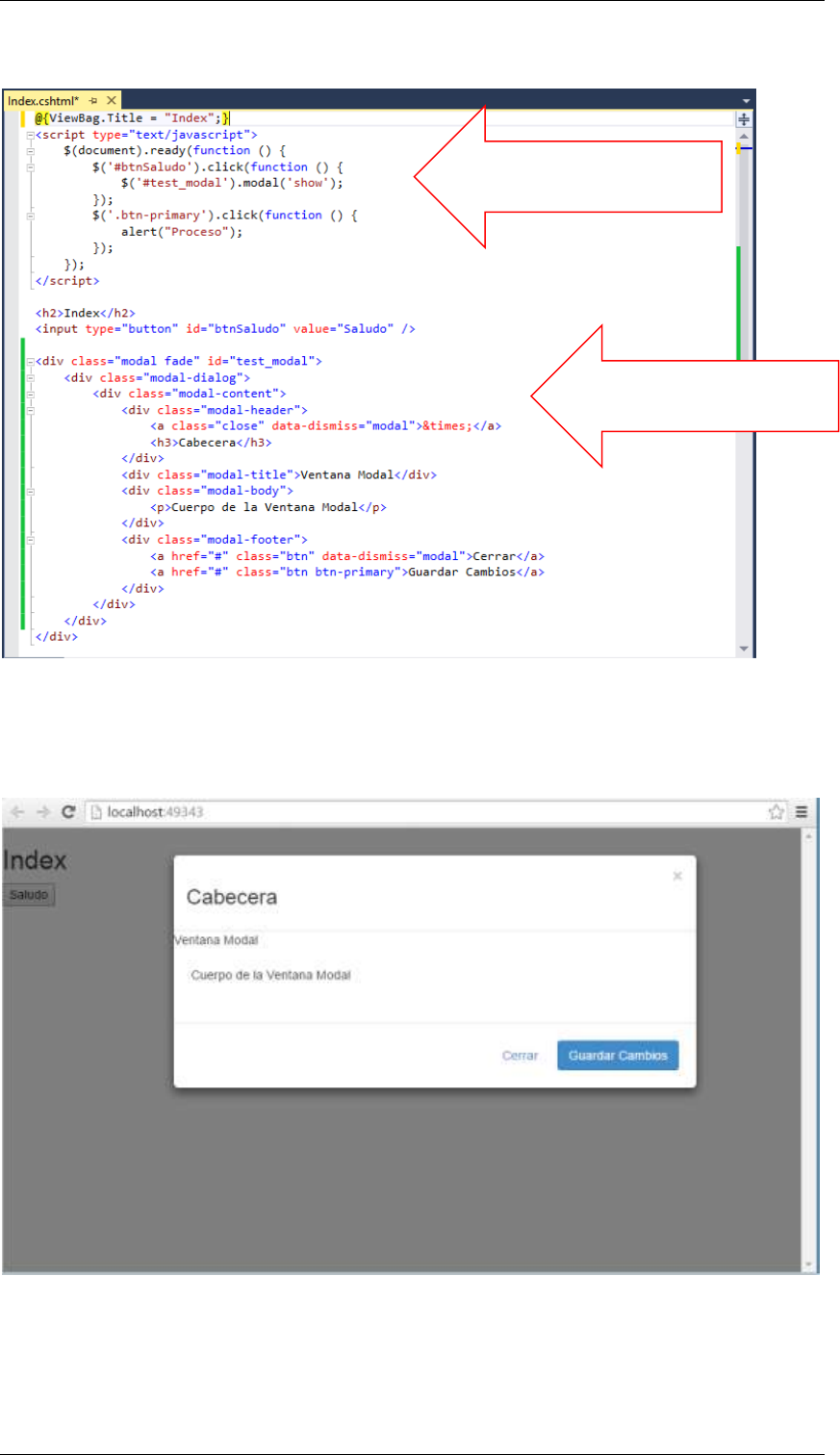The image size is (840, 1455).
Task: Click the browser Forward arrow
Action: tap(42, 812)
